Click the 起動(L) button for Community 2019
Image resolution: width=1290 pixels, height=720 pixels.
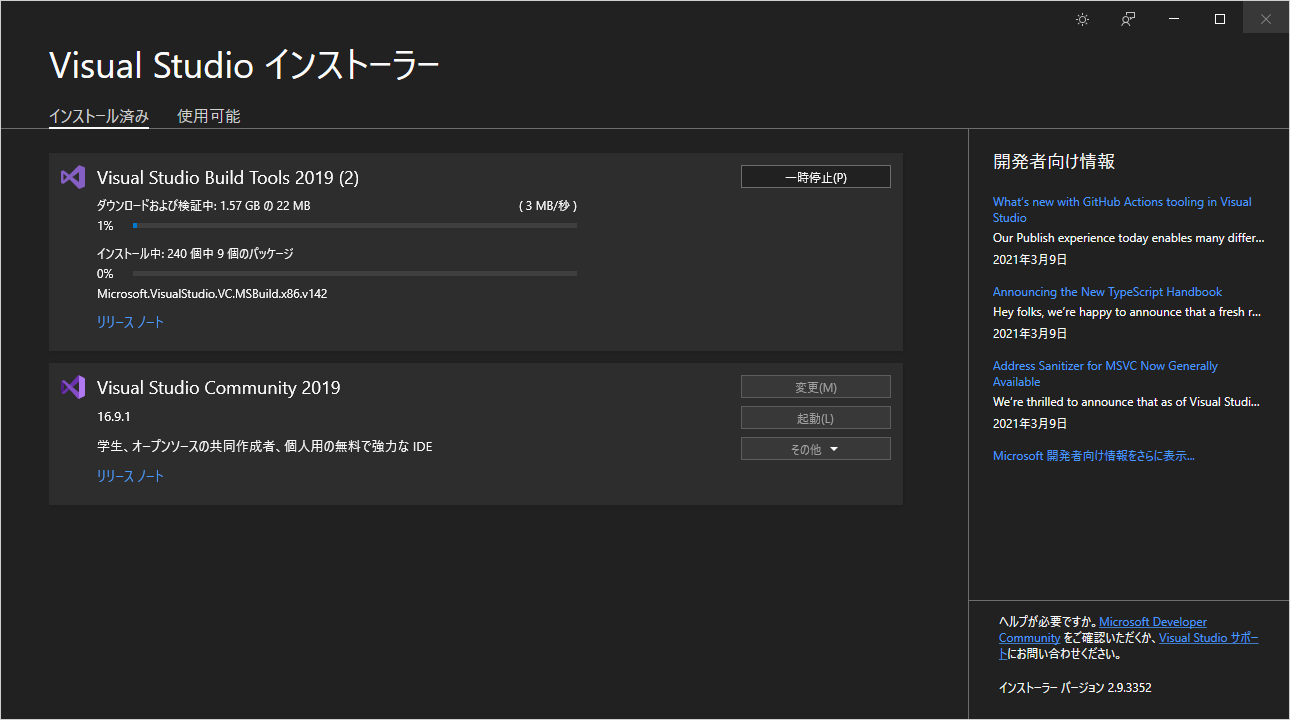click(x=816, y=418)
